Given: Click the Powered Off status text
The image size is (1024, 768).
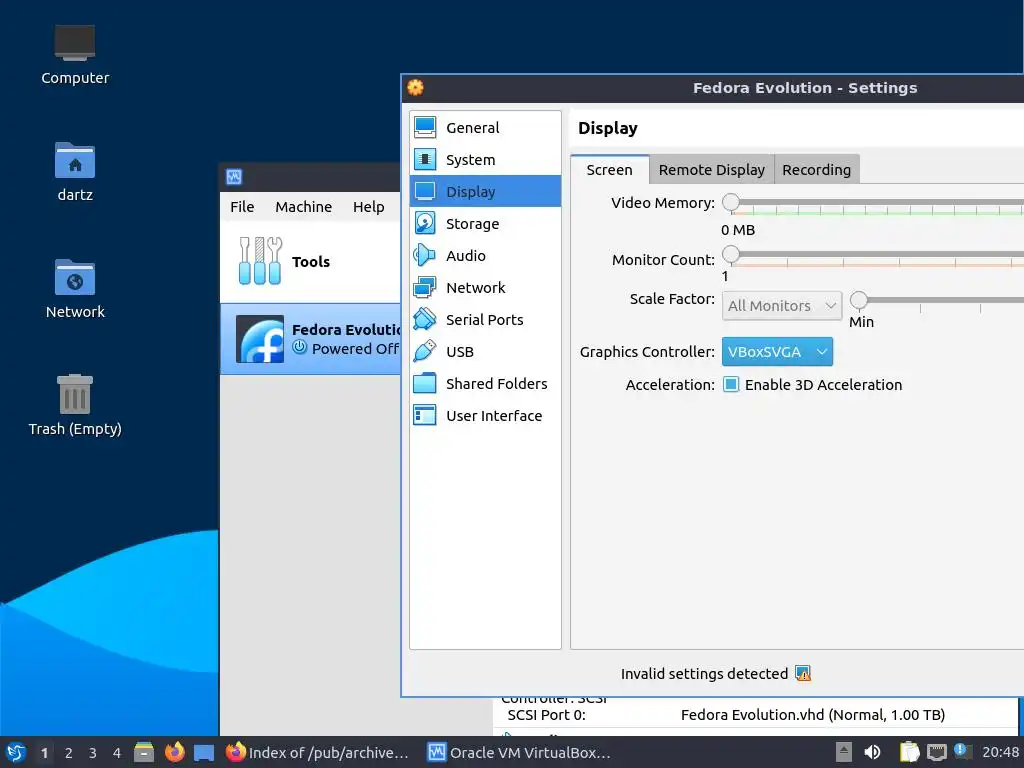Looking at the screenshot, I should click(x=355, y=349).
